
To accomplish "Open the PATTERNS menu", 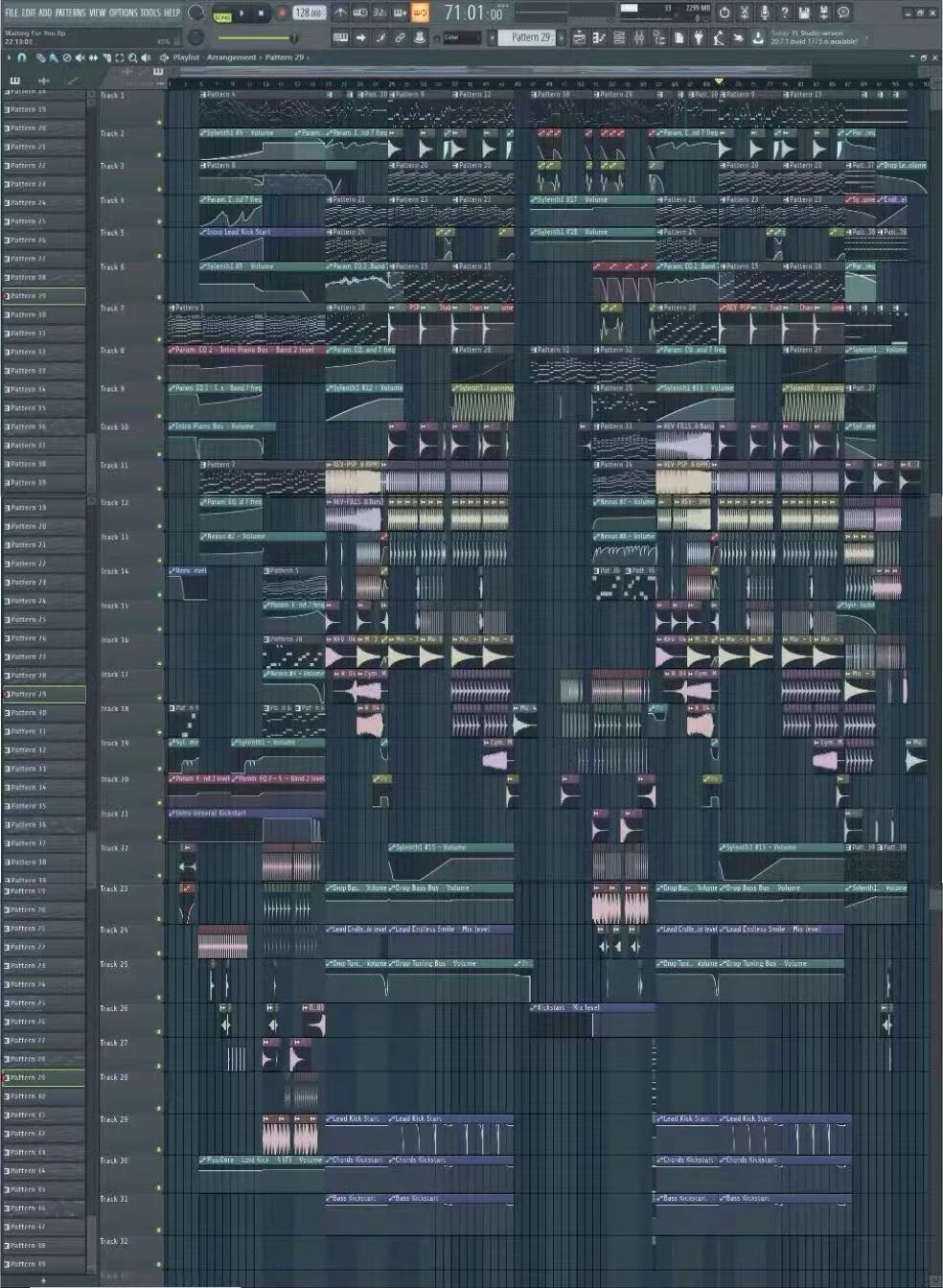I will [x=70, y=12].
